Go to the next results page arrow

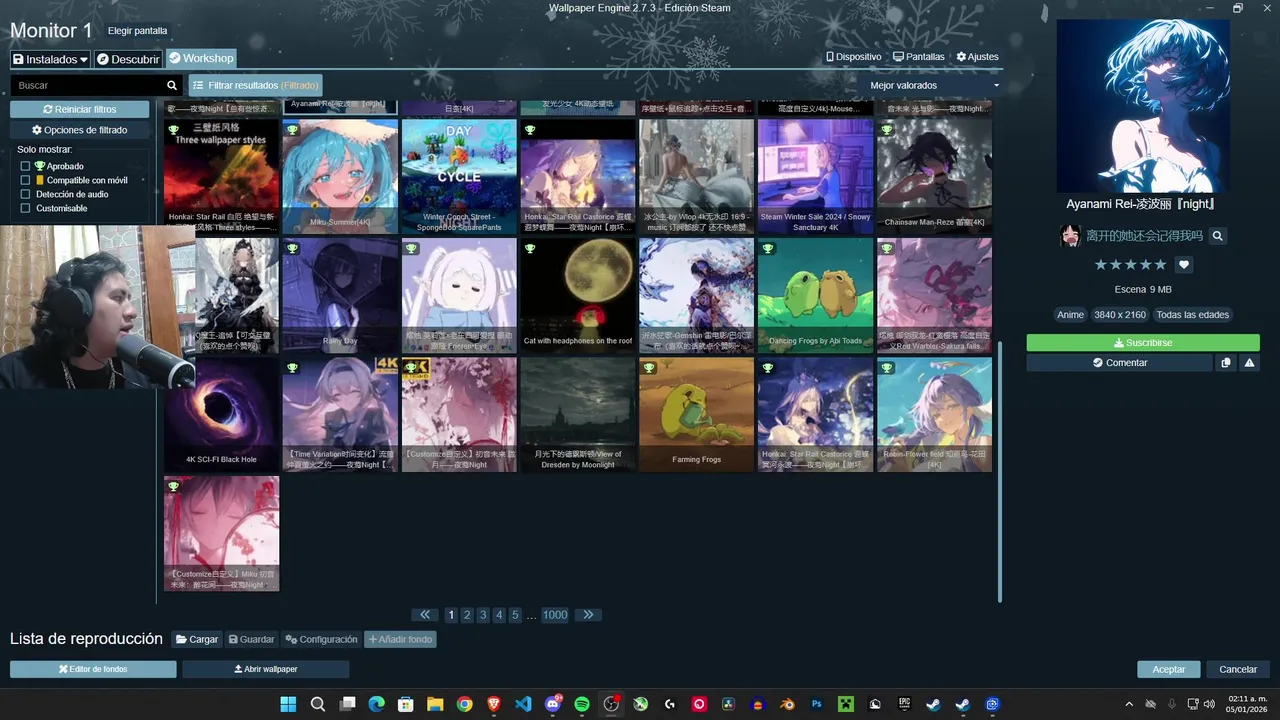[588, 615]
